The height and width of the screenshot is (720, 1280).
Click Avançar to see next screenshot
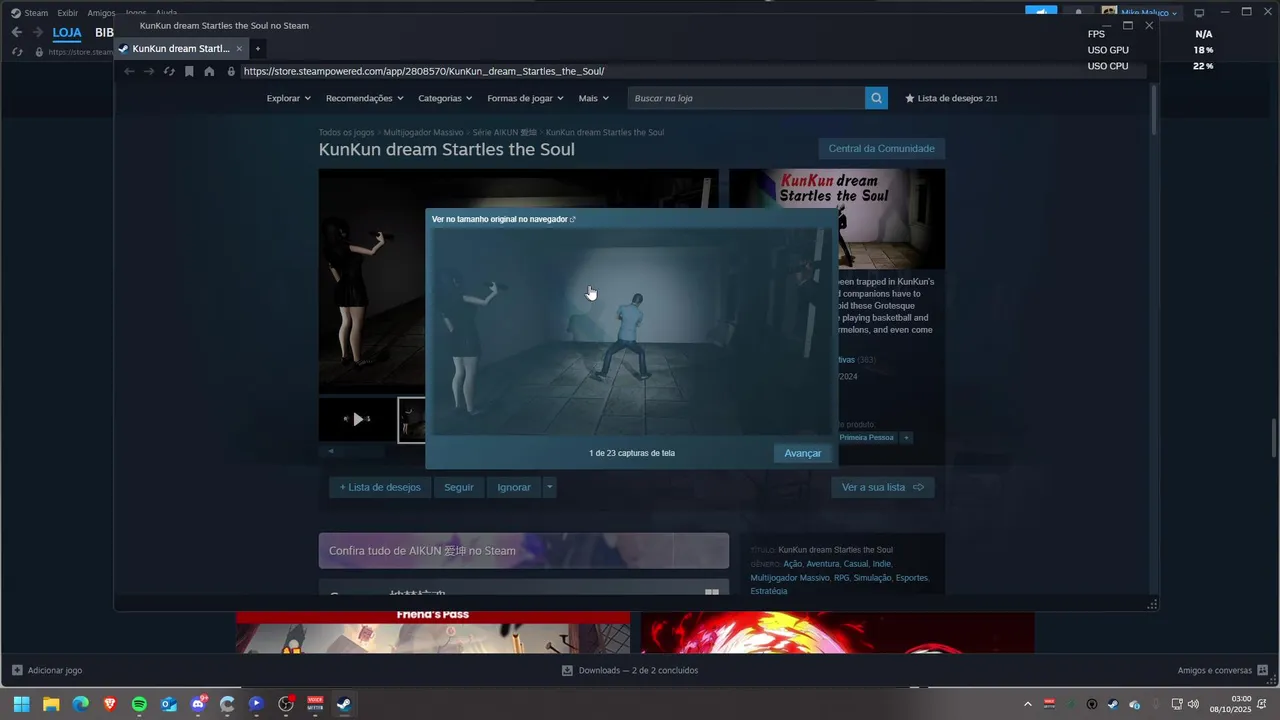tap(802, 453)
